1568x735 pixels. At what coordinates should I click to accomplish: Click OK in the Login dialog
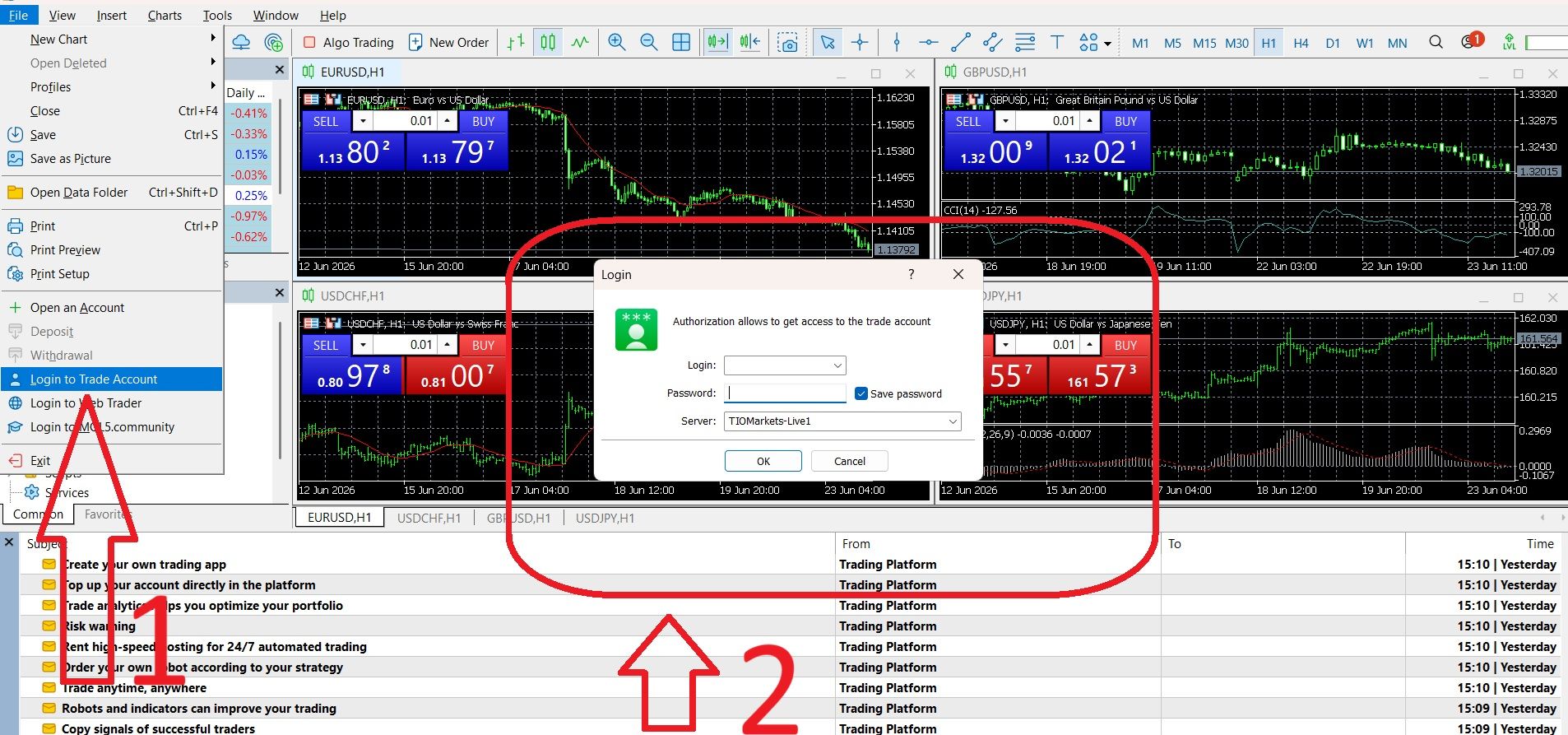[x=763, y=461]
